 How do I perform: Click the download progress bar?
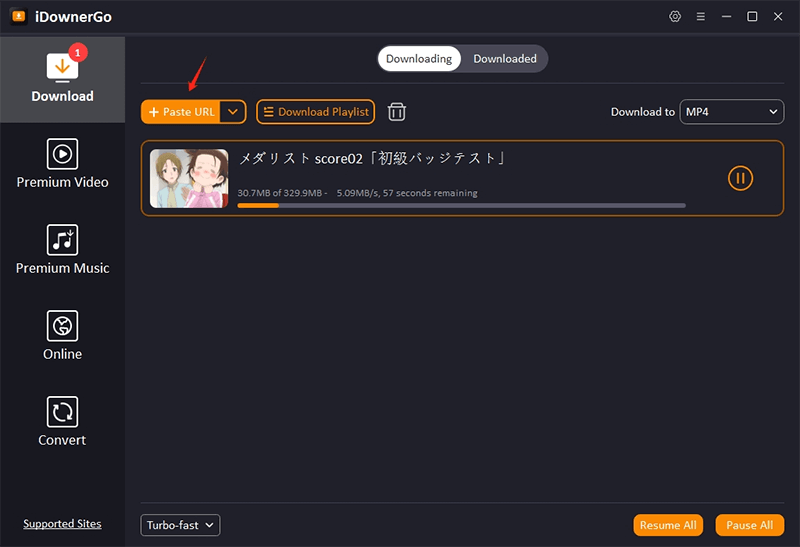coord(461,206)
